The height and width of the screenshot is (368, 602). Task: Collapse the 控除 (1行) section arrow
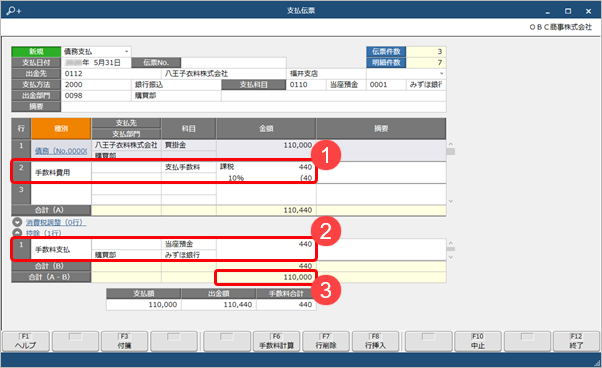click(17, 233)
